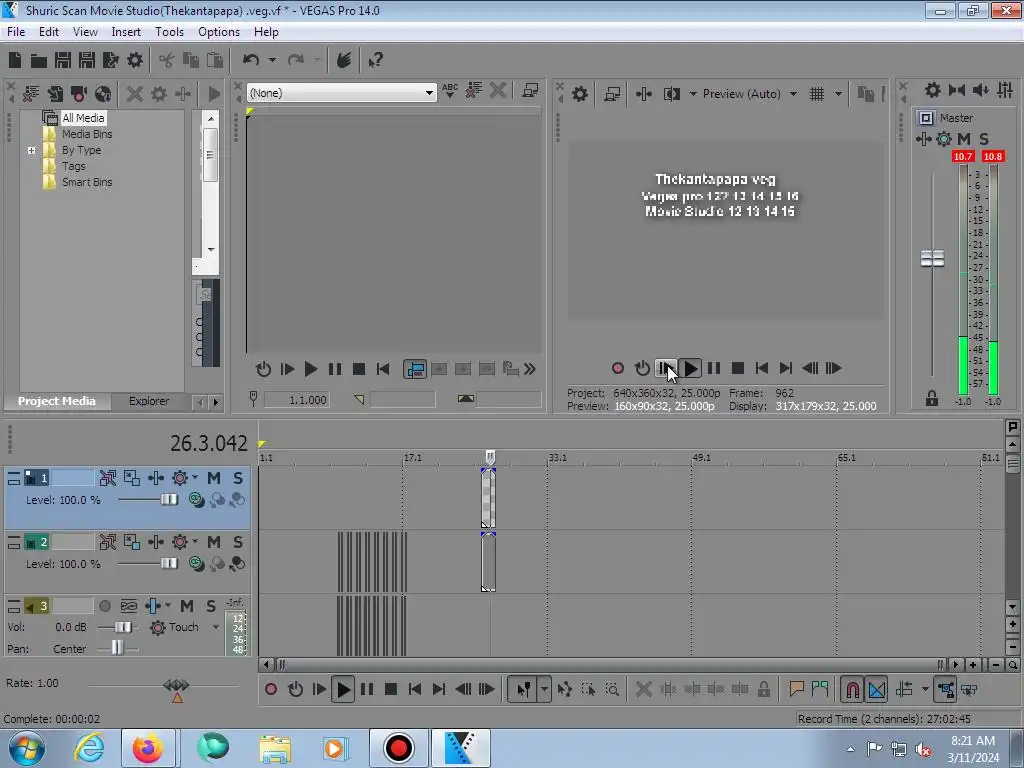Click the timeline cursor marker on the ruler
This screenshot has height=768, width=1024.
point(490,457)
